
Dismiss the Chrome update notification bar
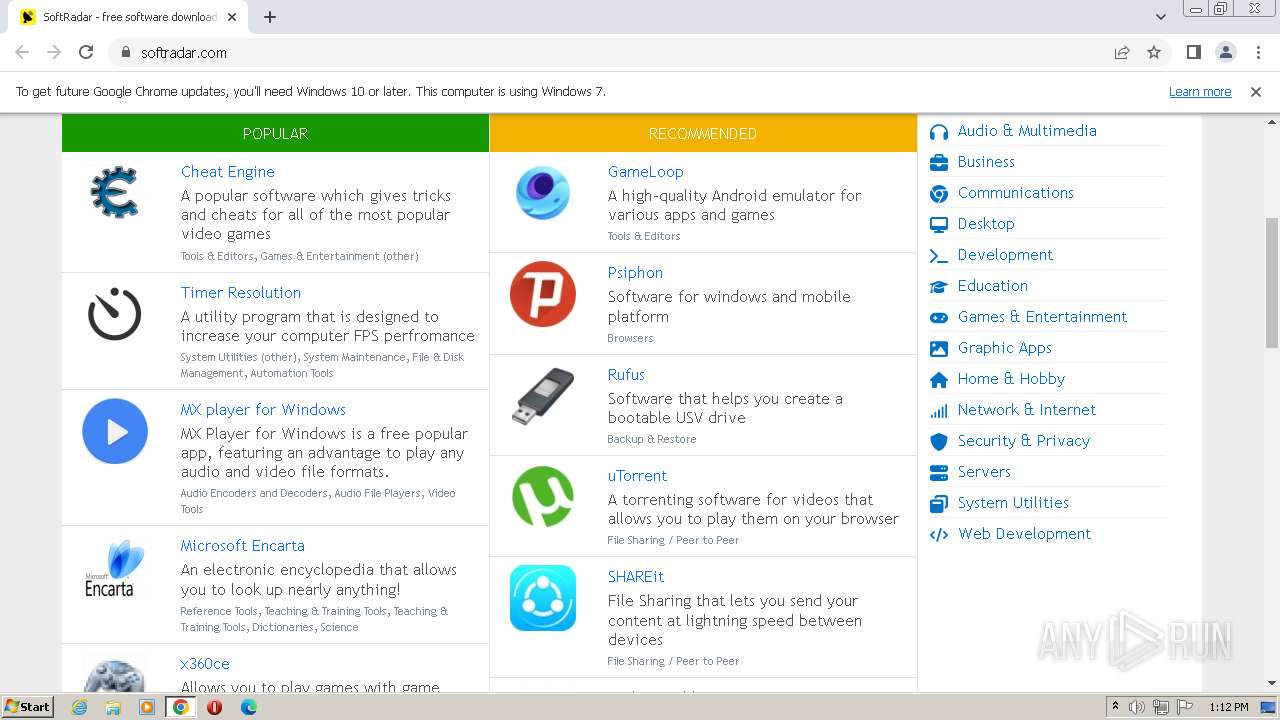(x=1256, y=91)
